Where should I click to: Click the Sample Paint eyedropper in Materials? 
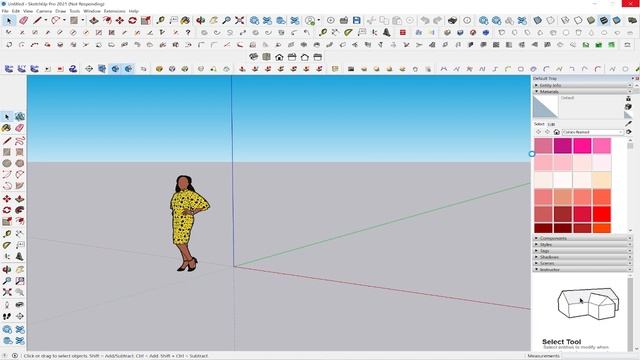click(x=628, y=123)
